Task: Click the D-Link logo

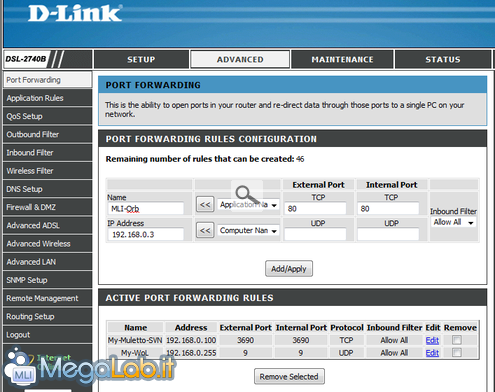Action: (75, 14)
